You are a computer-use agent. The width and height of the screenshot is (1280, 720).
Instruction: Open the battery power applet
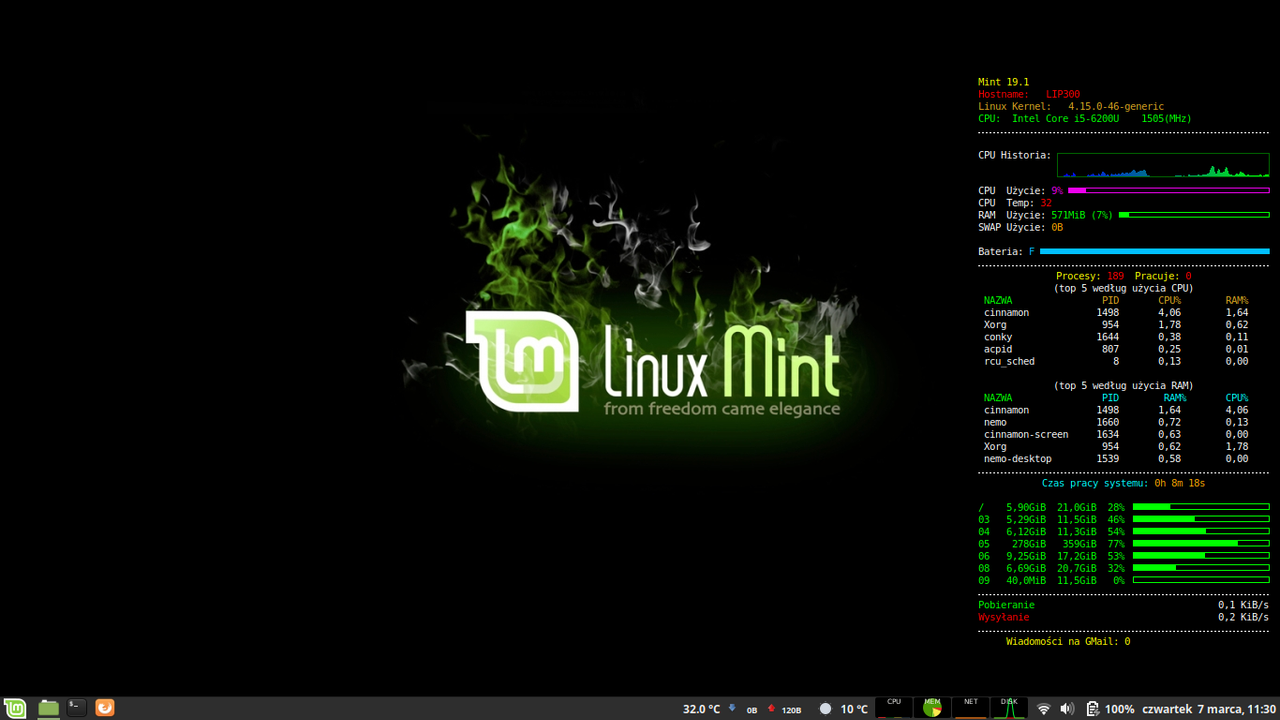pyautogui.click(x=1092, y=709)
